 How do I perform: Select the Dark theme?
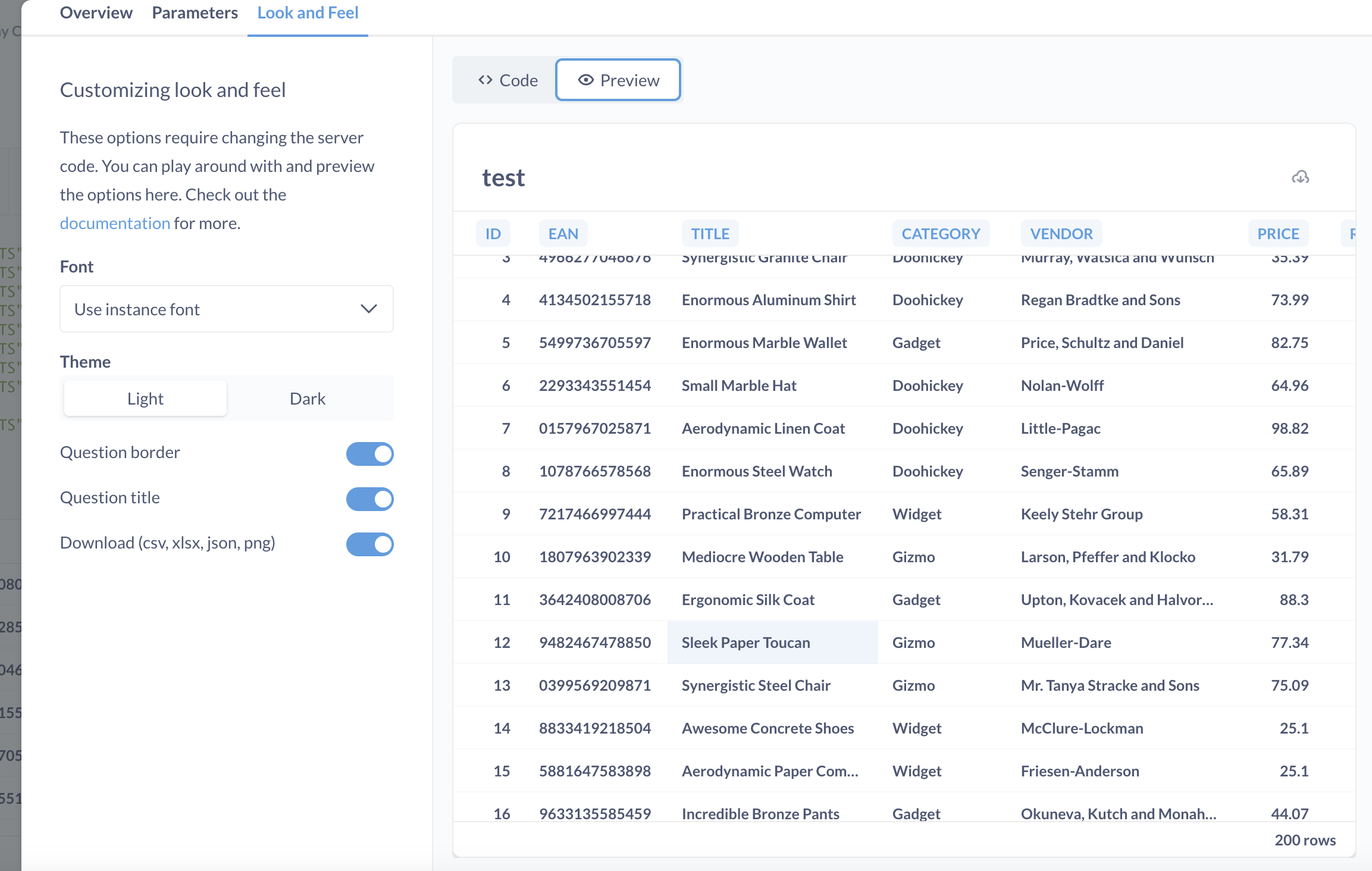point(308,398)
